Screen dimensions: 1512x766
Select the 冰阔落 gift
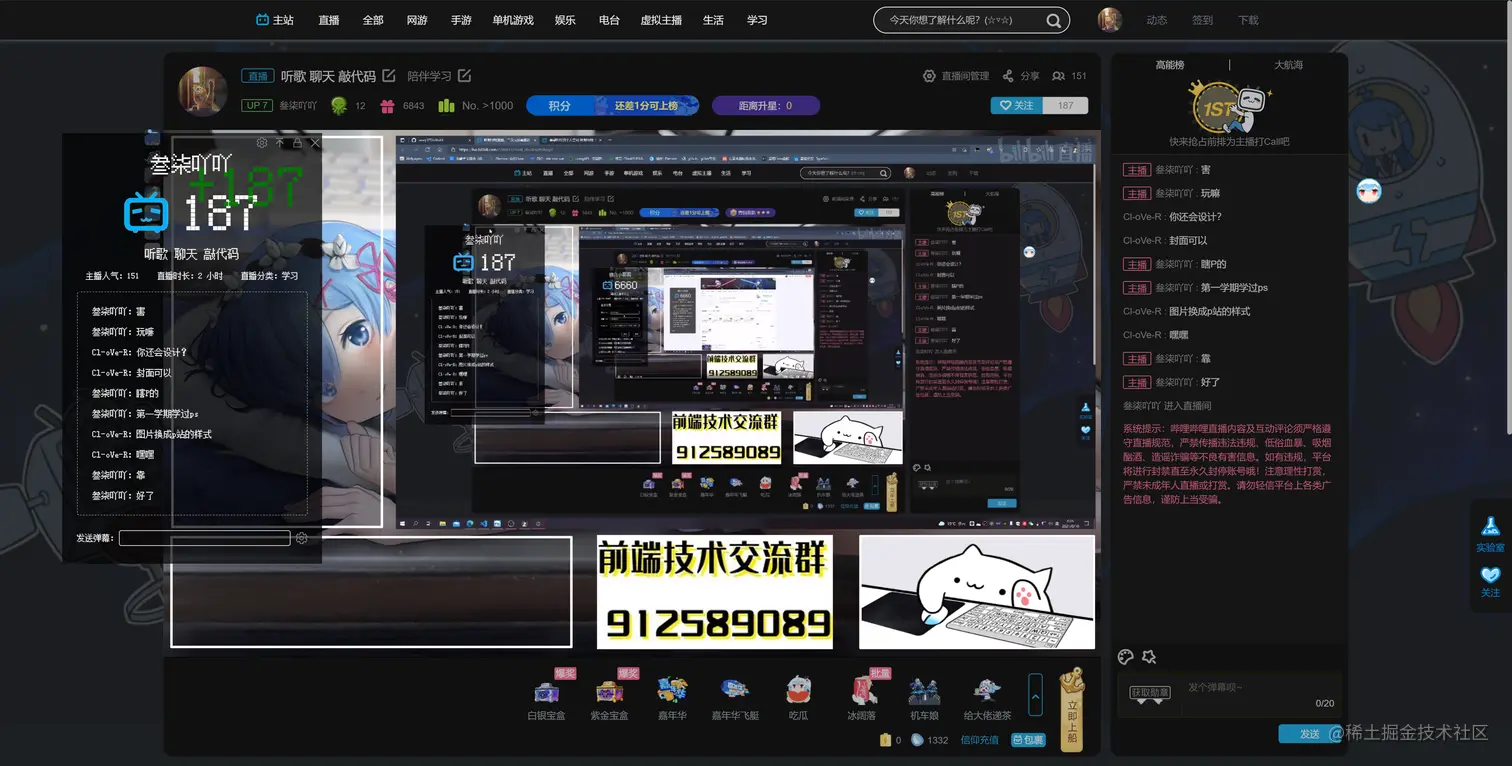point(861,697)
